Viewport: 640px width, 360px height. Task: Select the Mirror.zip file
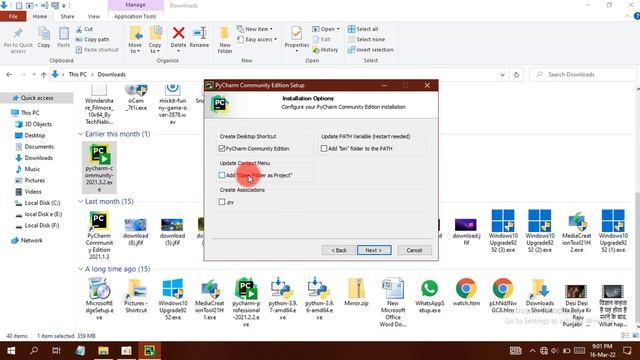[x=356, y=293]
